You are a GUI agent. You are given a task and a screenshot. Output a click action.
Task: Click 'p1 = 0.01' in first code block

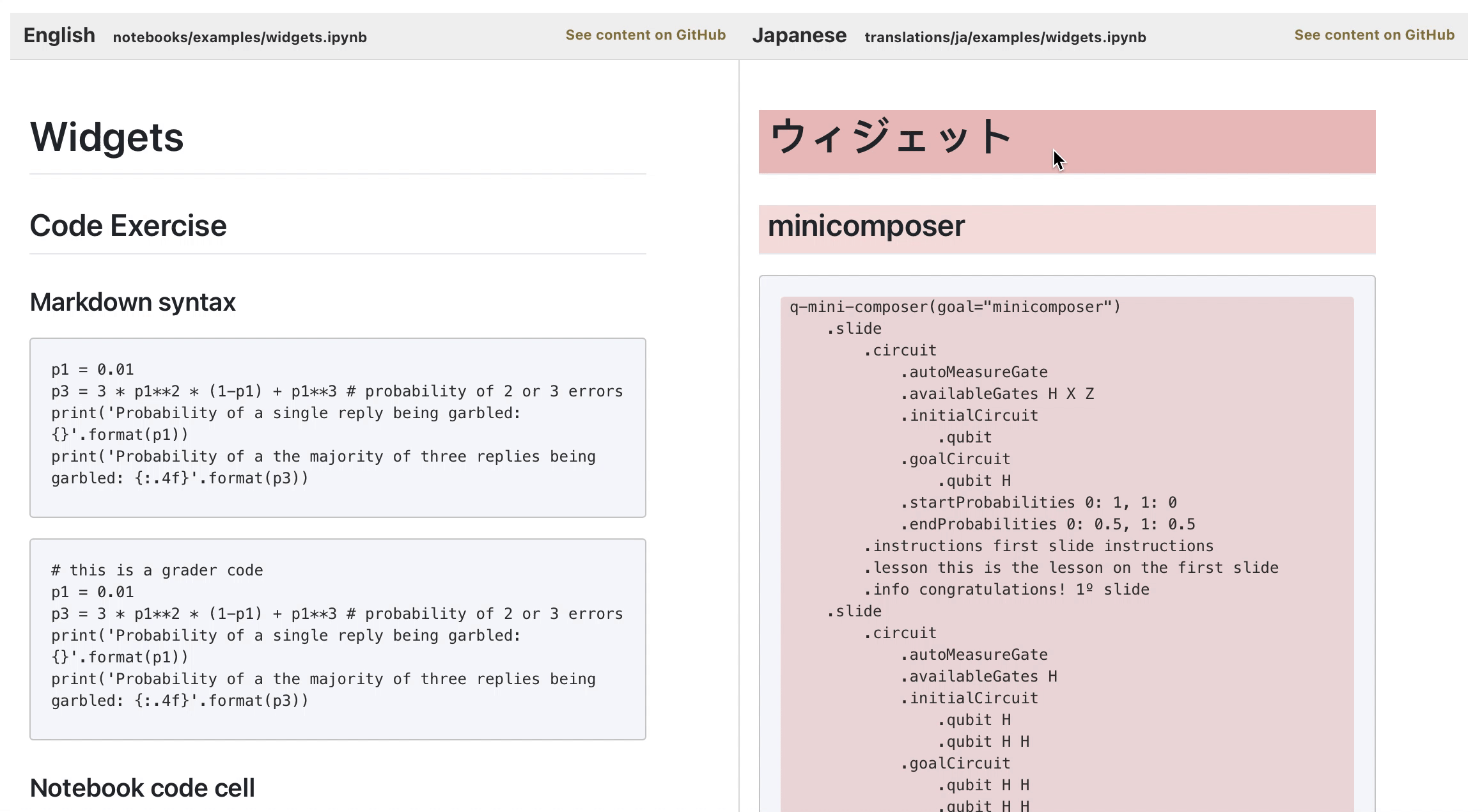coord(93,370)
